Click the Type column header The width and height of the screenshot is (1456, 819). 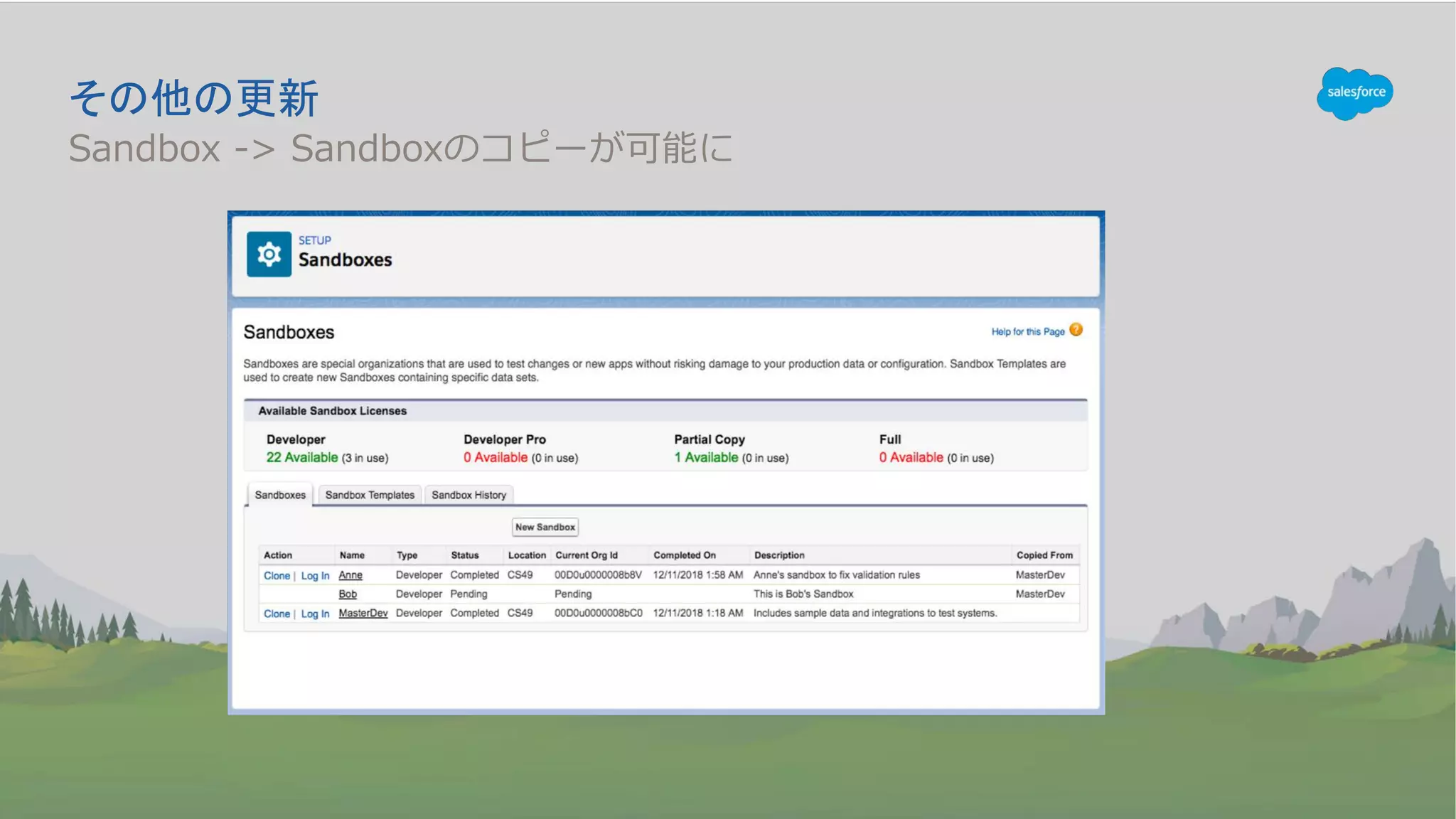[407, 555]
